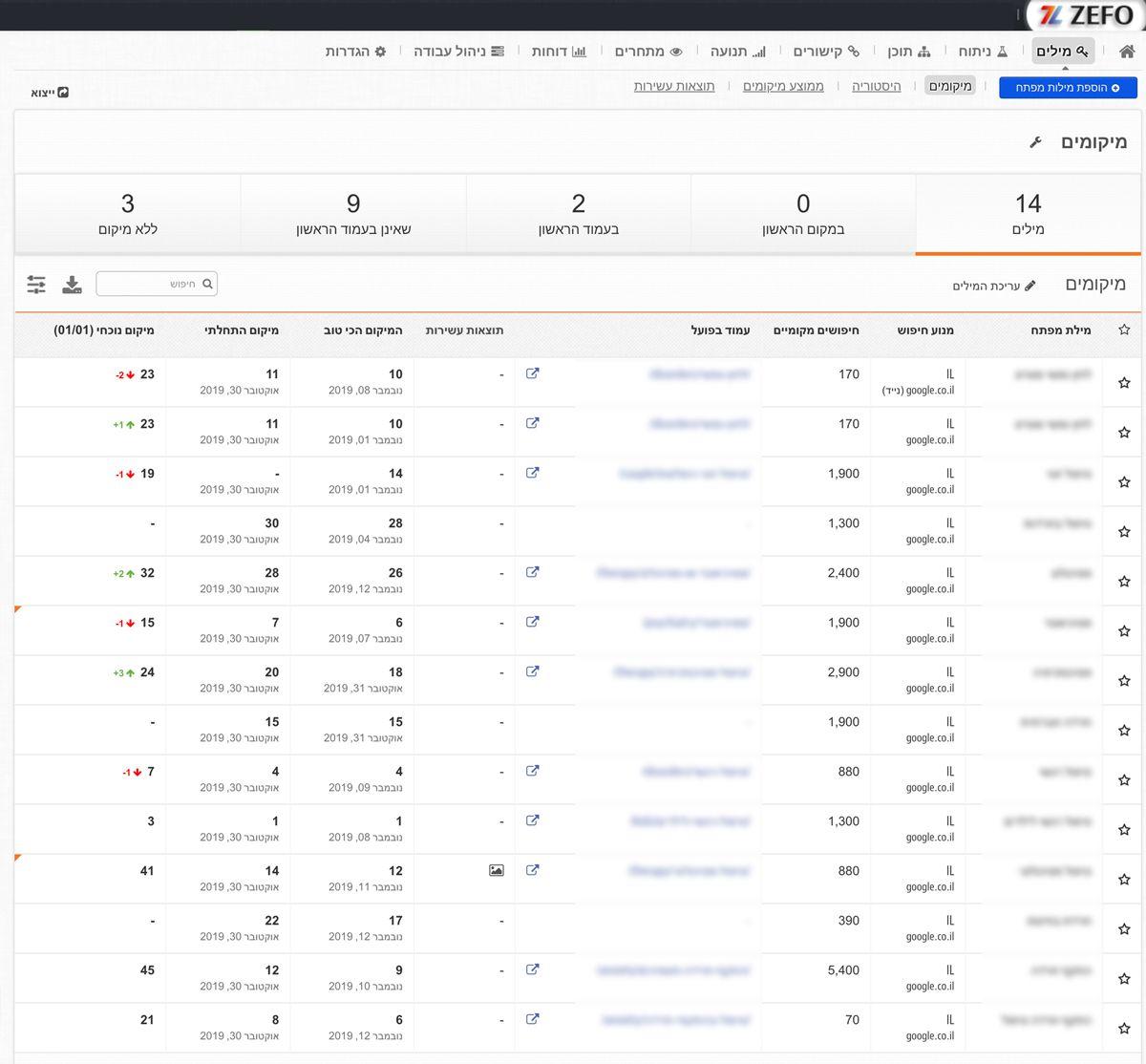Open external link in the 2,900 searches row
This screenshot has width=1146, height=1064.
point(533,671)
